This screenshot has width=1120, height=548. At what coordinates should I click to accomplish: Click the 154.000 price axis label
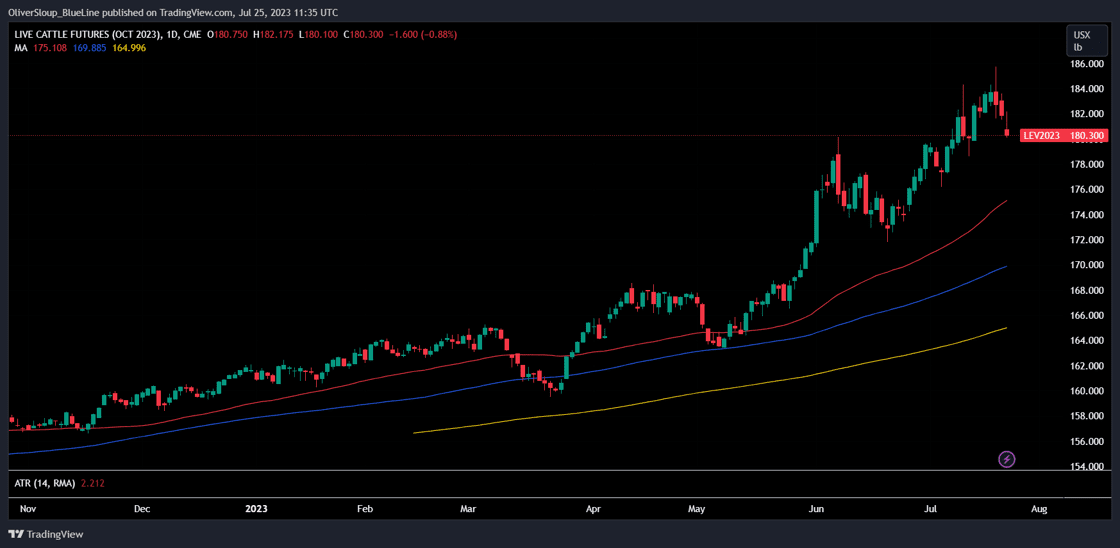[1086, 467]
